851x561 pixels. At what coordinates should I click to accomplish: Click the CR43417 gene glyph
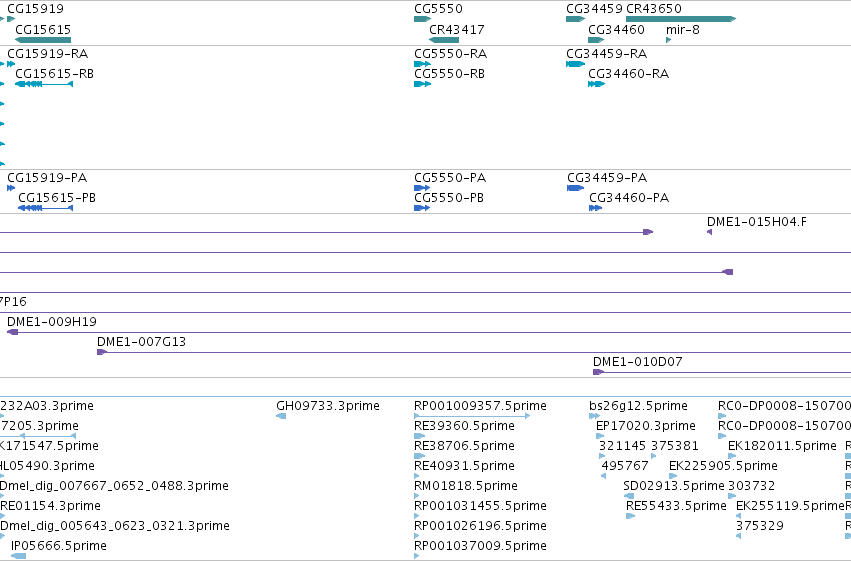(444, 40)
